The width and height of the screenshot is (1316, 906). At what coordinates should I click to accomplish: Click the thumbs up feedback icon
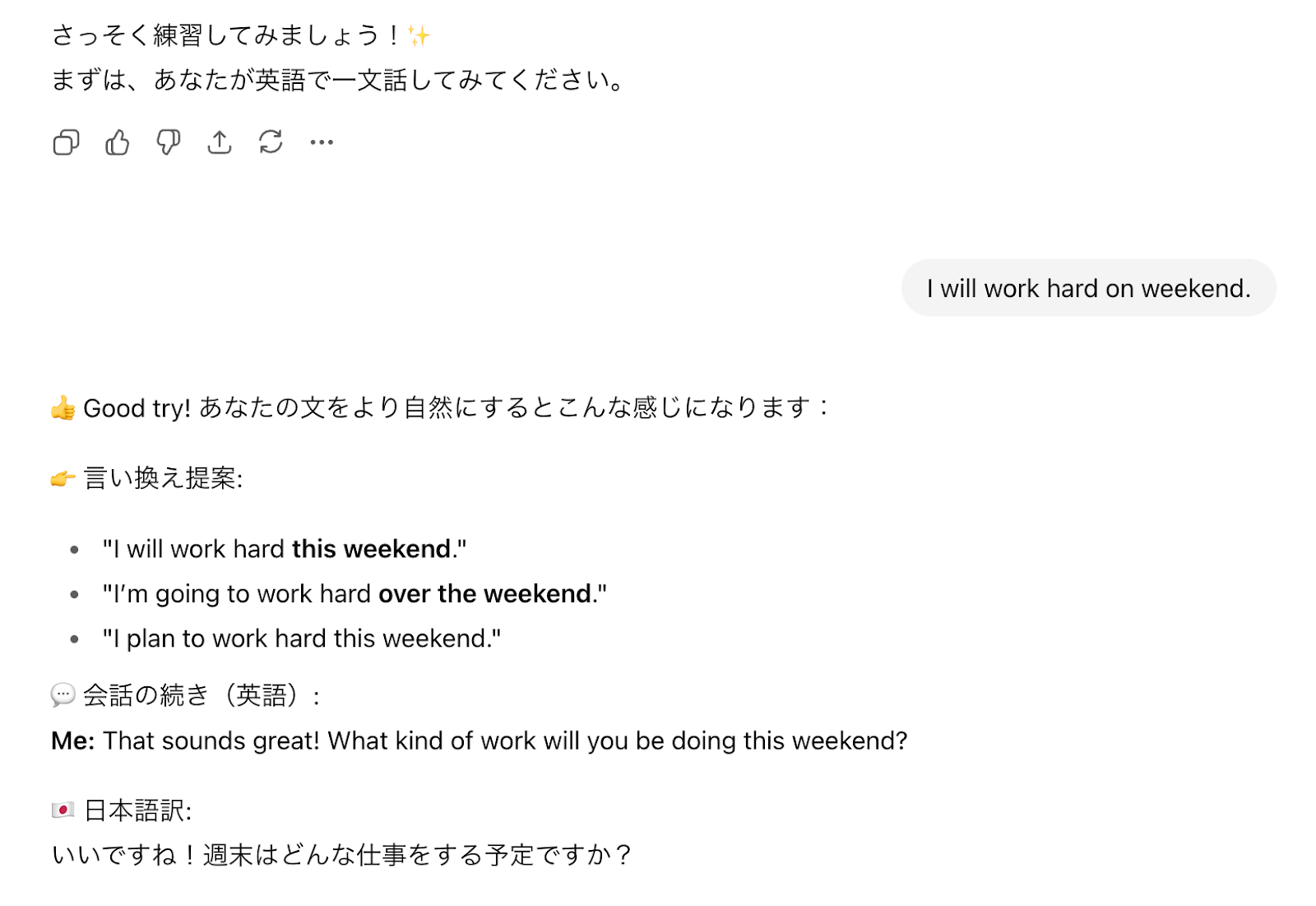(x=118, y=142)
